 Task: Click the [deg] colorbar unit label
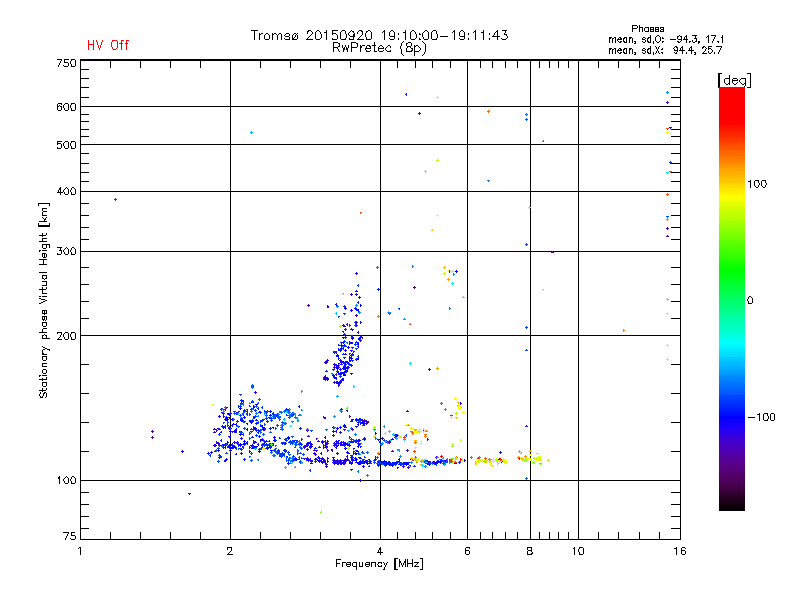point(734,80)
